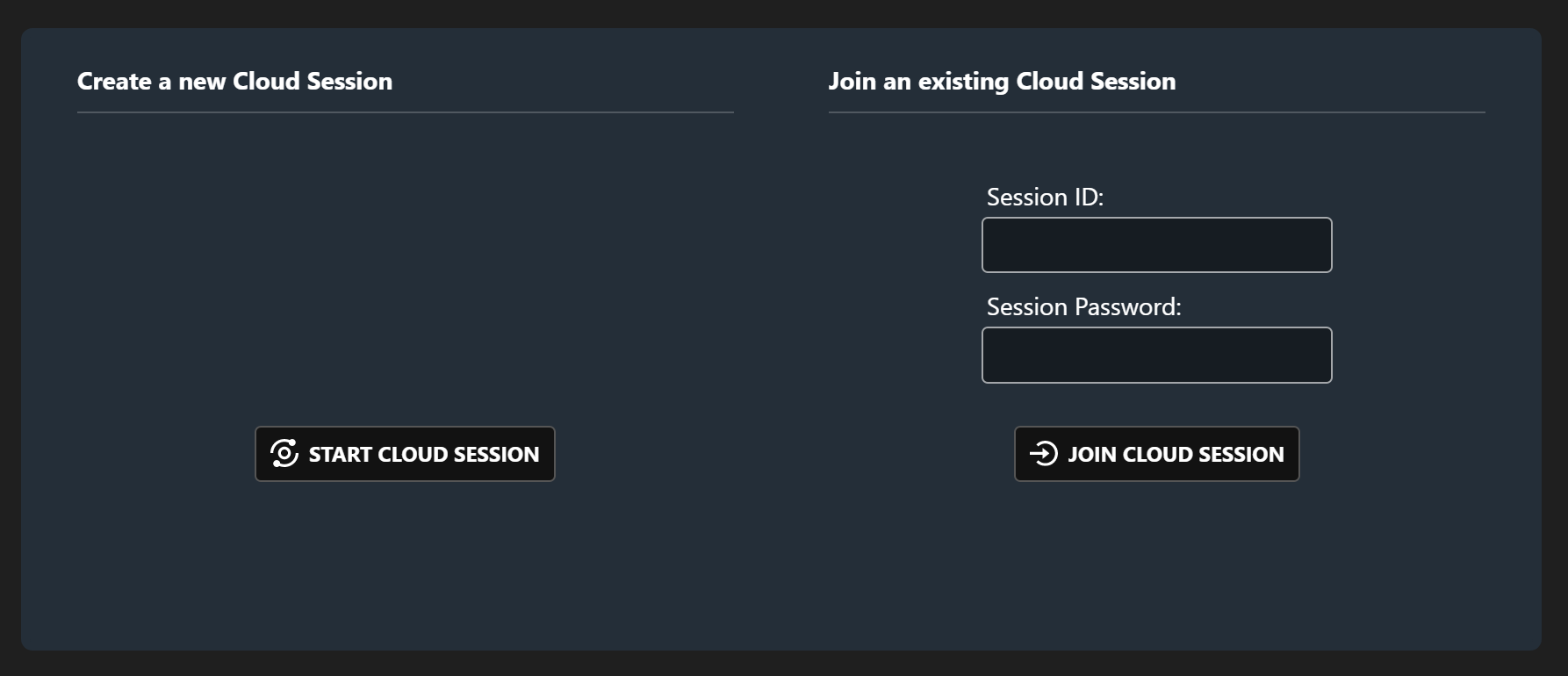Viewport: 1568px width, 676px height.
Task: Click inside the Session Password input field
Action: 1155,354
